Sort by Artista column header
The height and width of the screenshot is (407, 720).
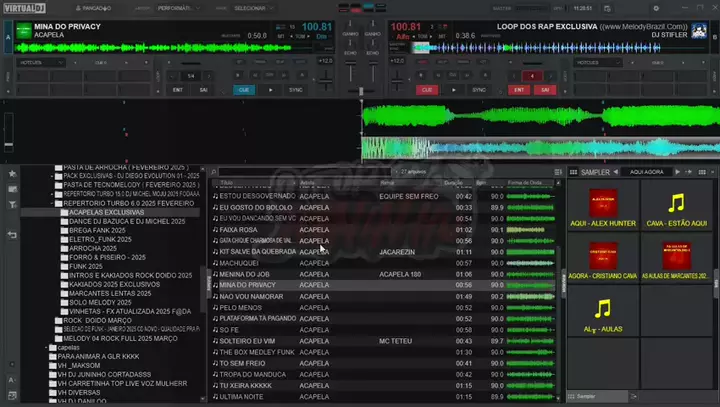[x=338, y=183]
